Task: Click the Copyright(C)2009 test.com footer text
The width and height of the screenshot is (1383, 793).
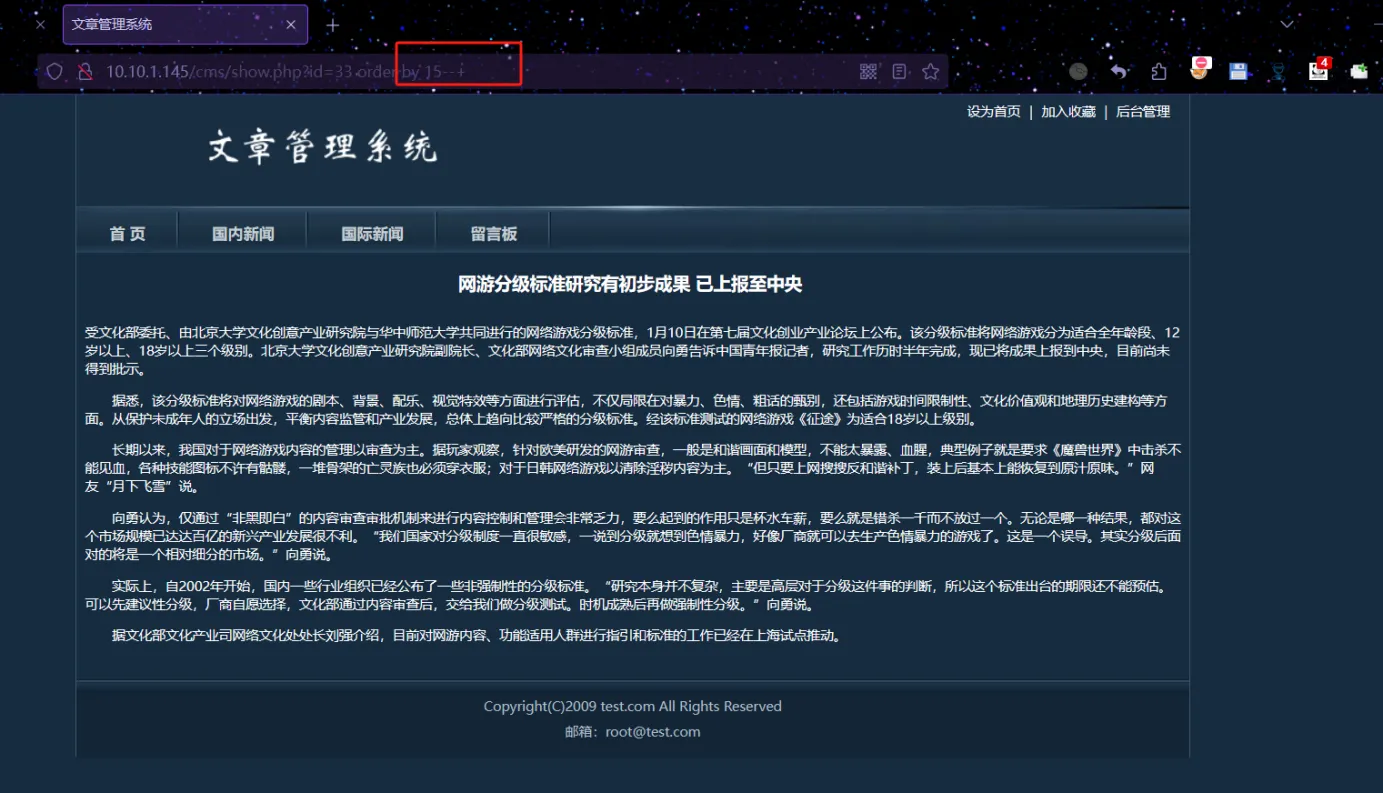Action: pyautogui.click(x=632, y=706)
